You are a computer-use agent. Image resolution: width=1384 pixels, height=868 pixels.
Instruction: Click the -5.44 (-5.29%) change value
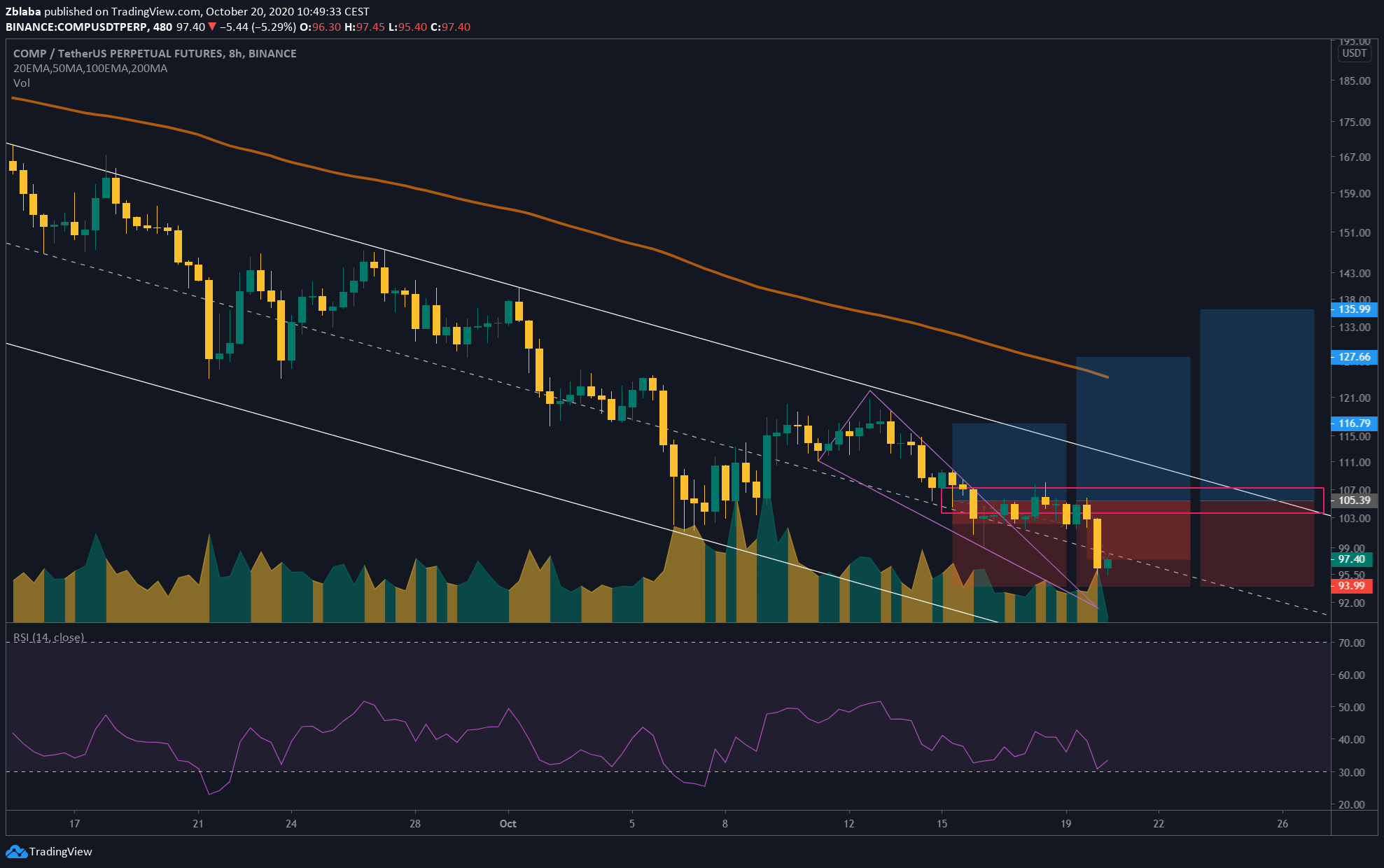click(258, 27)
